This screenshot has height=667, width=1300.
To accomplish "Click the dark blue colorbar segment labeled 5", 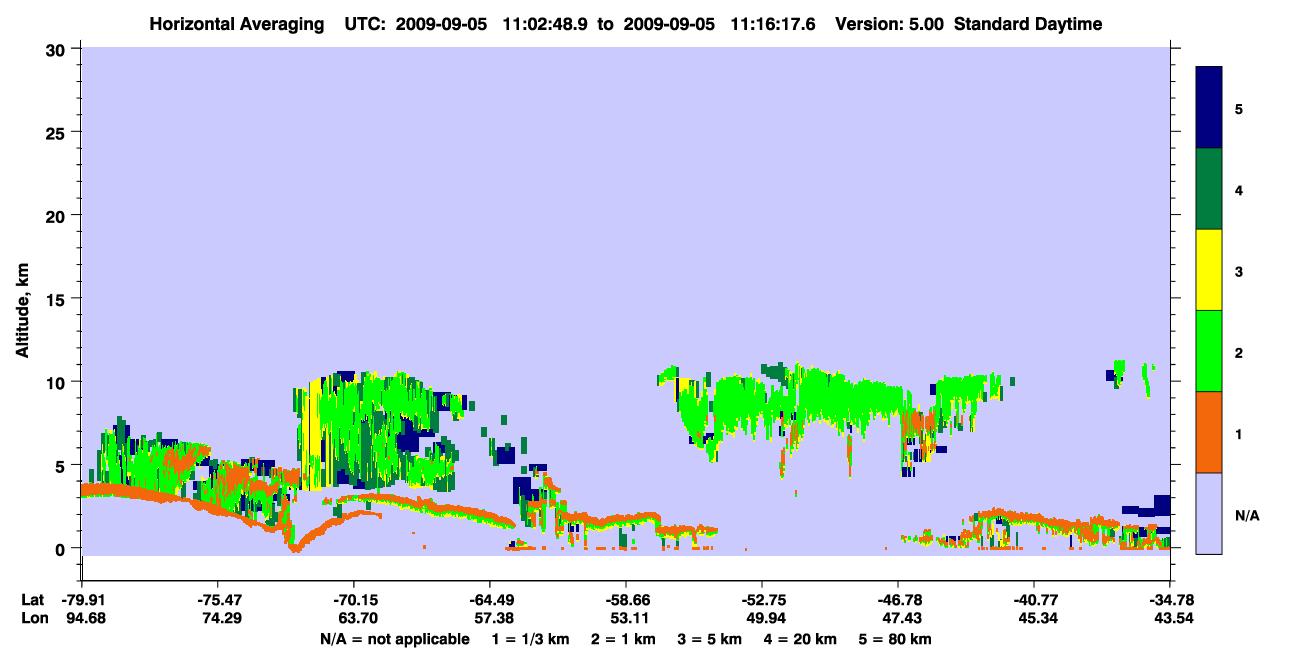I will pos(1209,108).
